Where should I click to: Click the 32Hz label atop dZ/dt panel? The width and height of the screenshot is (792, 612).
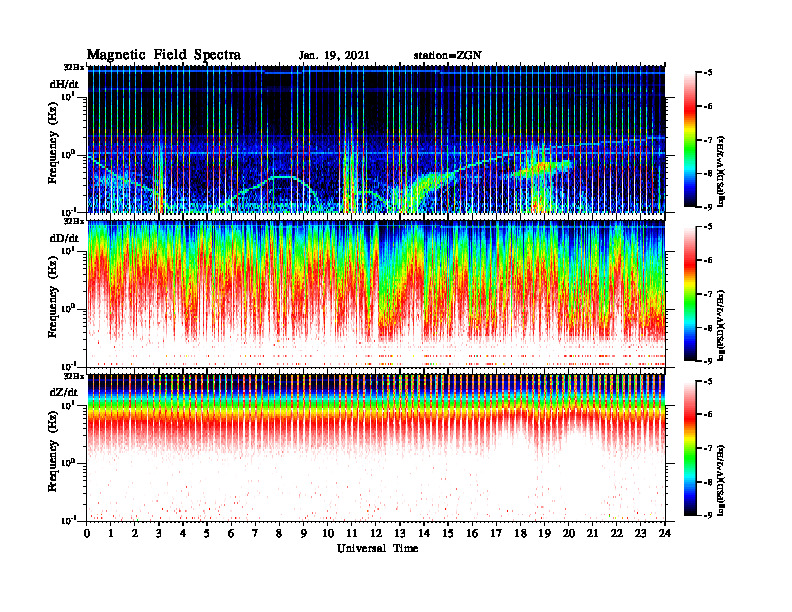(74, 376)
